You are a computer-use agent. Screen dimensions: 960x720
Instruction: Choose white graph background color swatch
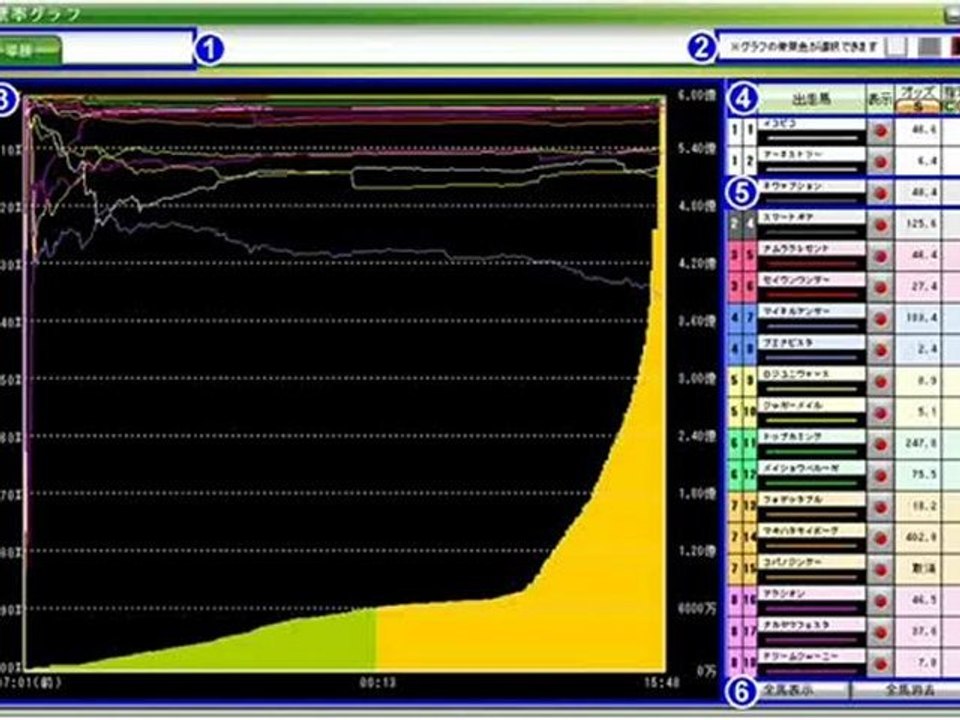point(896,47)
